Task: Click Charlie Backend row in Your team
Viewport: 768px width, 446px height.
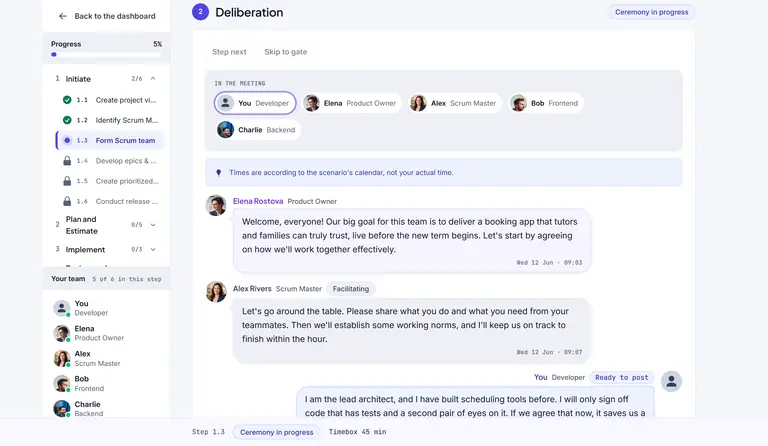Action: [106, 408]
